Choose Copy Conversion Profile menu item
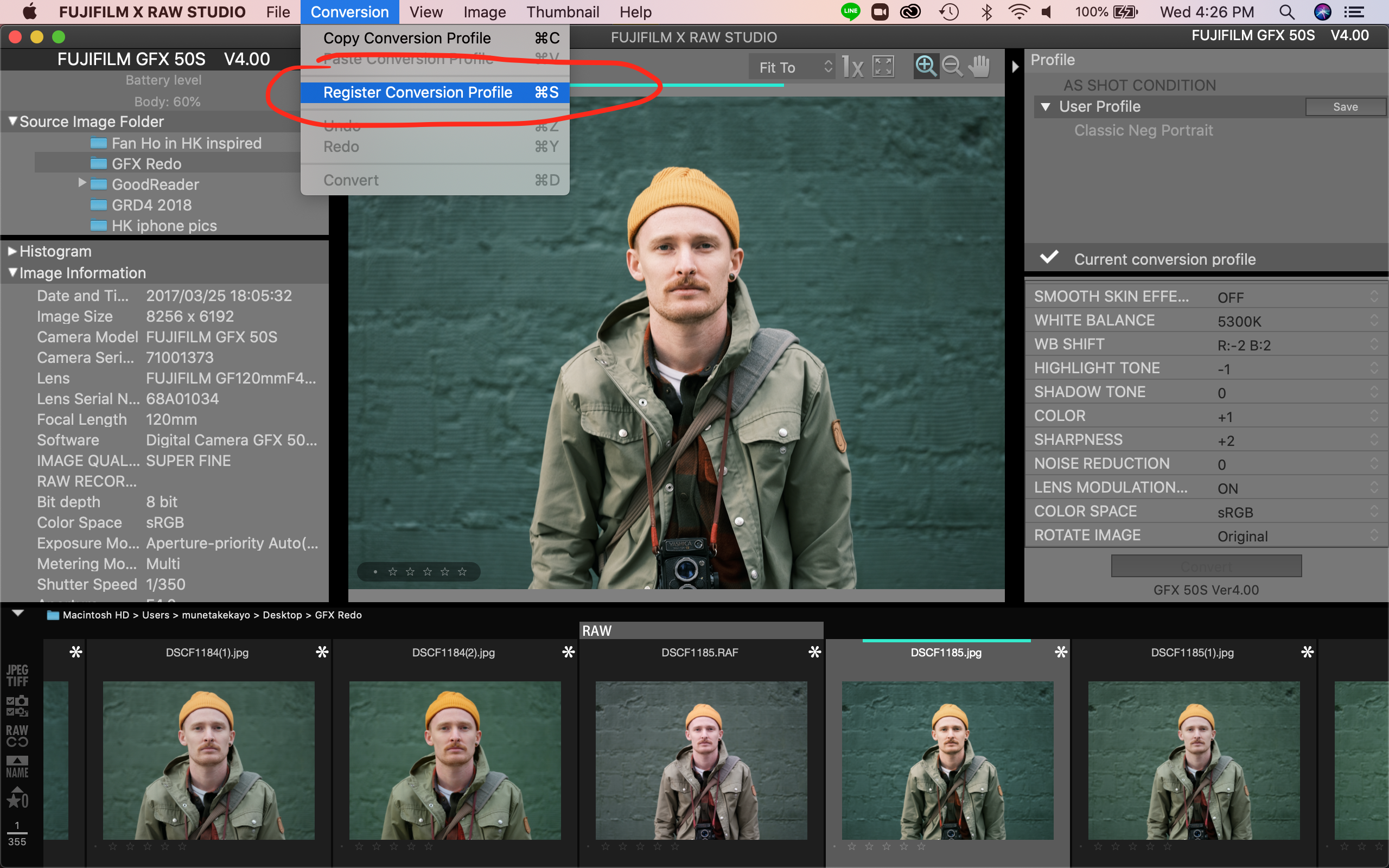1389x868 pixels. pyautogui.click(x=435, y=38)
